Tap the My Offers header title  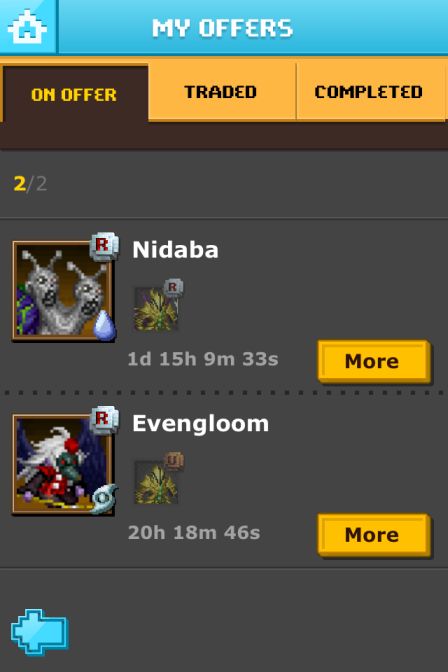(222, 28)
